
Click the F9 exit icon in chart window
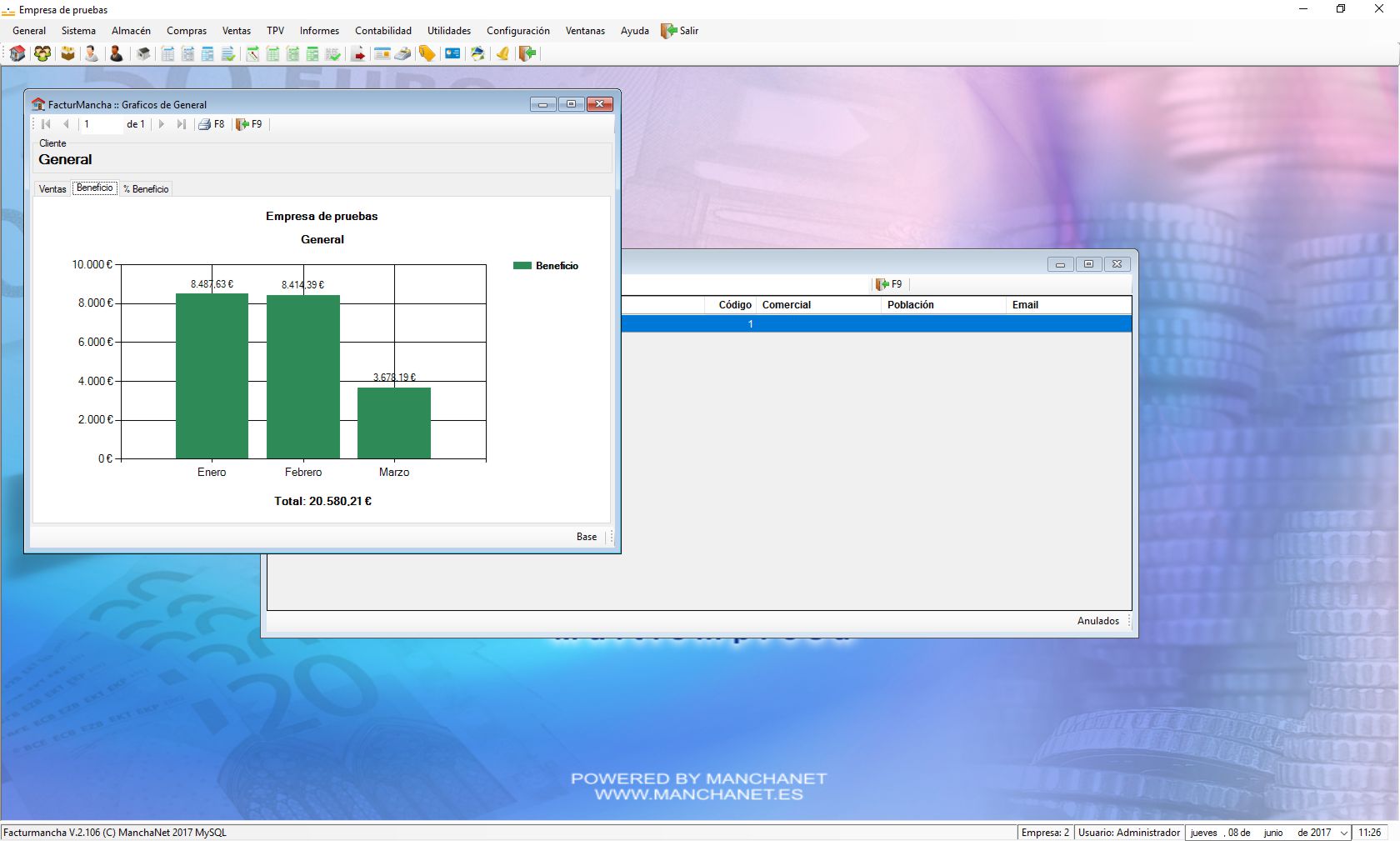tap(248, 124)
